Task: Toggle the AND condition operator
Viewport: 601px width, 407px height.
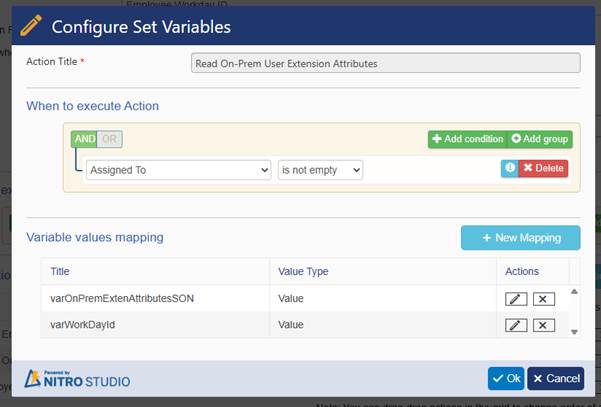Action: pos(84,139)
